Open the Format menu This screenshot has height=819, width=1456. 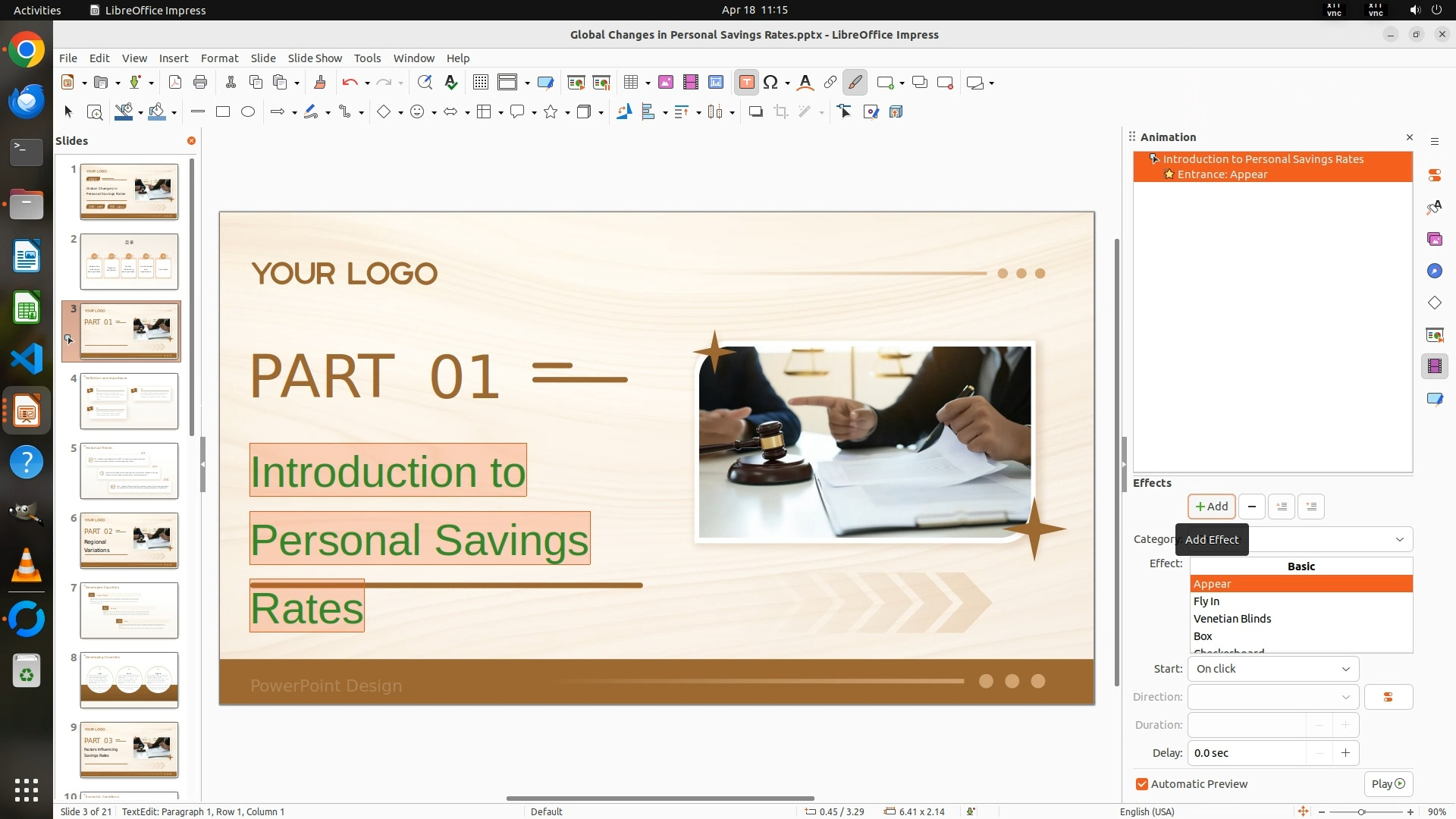point(219,58)
